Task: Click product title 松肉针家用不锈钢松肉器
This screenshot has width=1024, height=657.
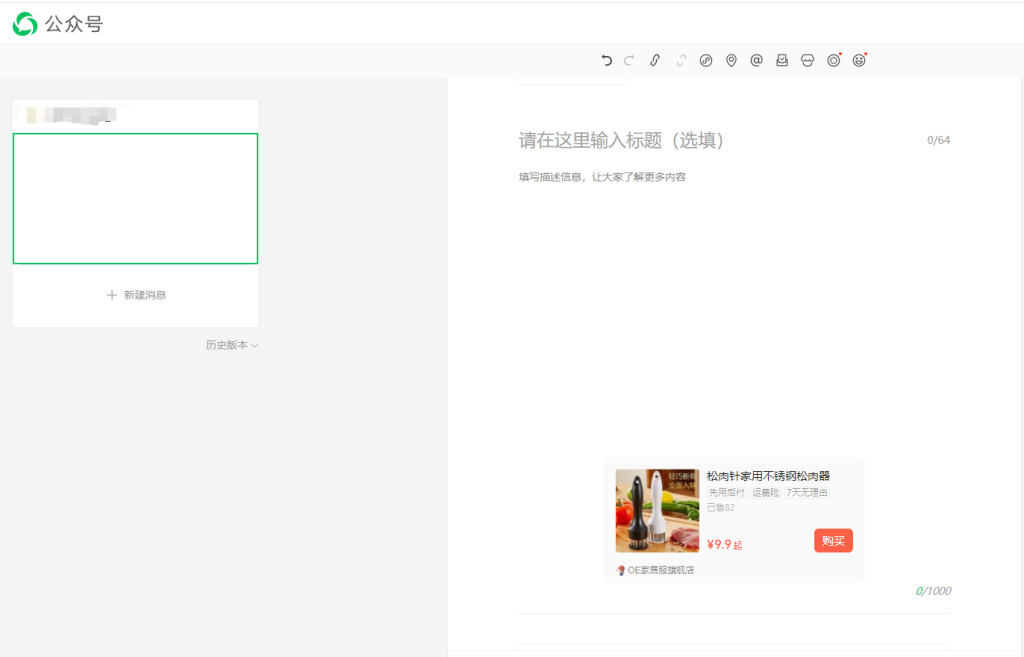Action: click(768, 476)
